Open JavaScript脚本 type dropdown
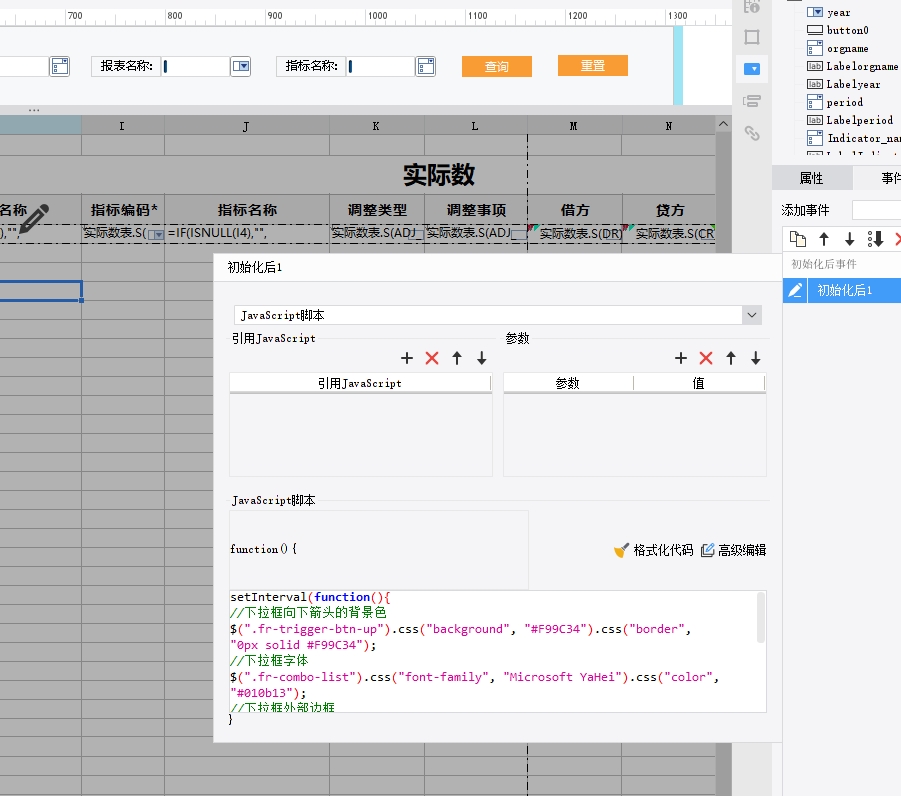The image size is (901, 796). tap(752, 315)
